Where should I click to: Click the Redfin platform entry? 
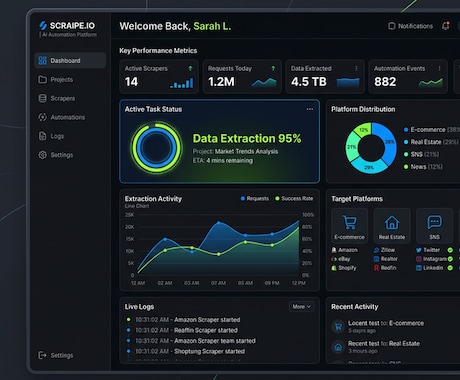coord(385,268)
